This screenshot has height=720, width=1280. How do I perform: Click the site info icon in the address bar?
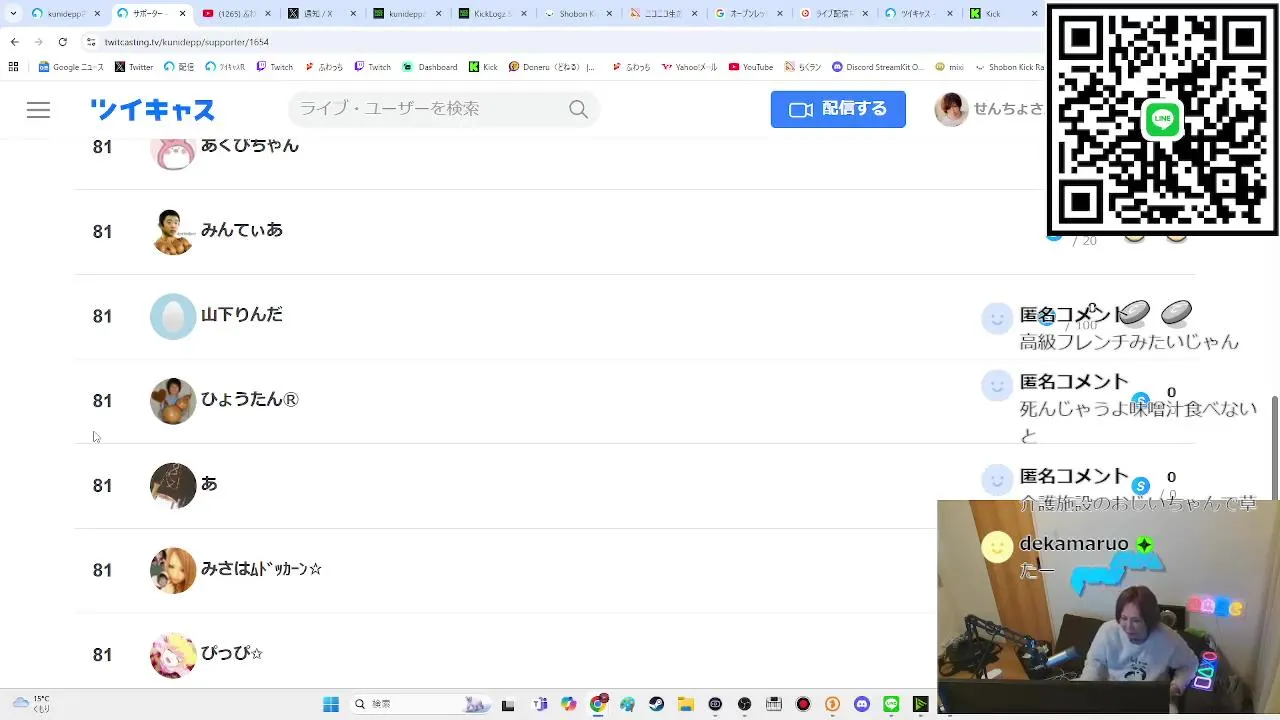(91, 42)
